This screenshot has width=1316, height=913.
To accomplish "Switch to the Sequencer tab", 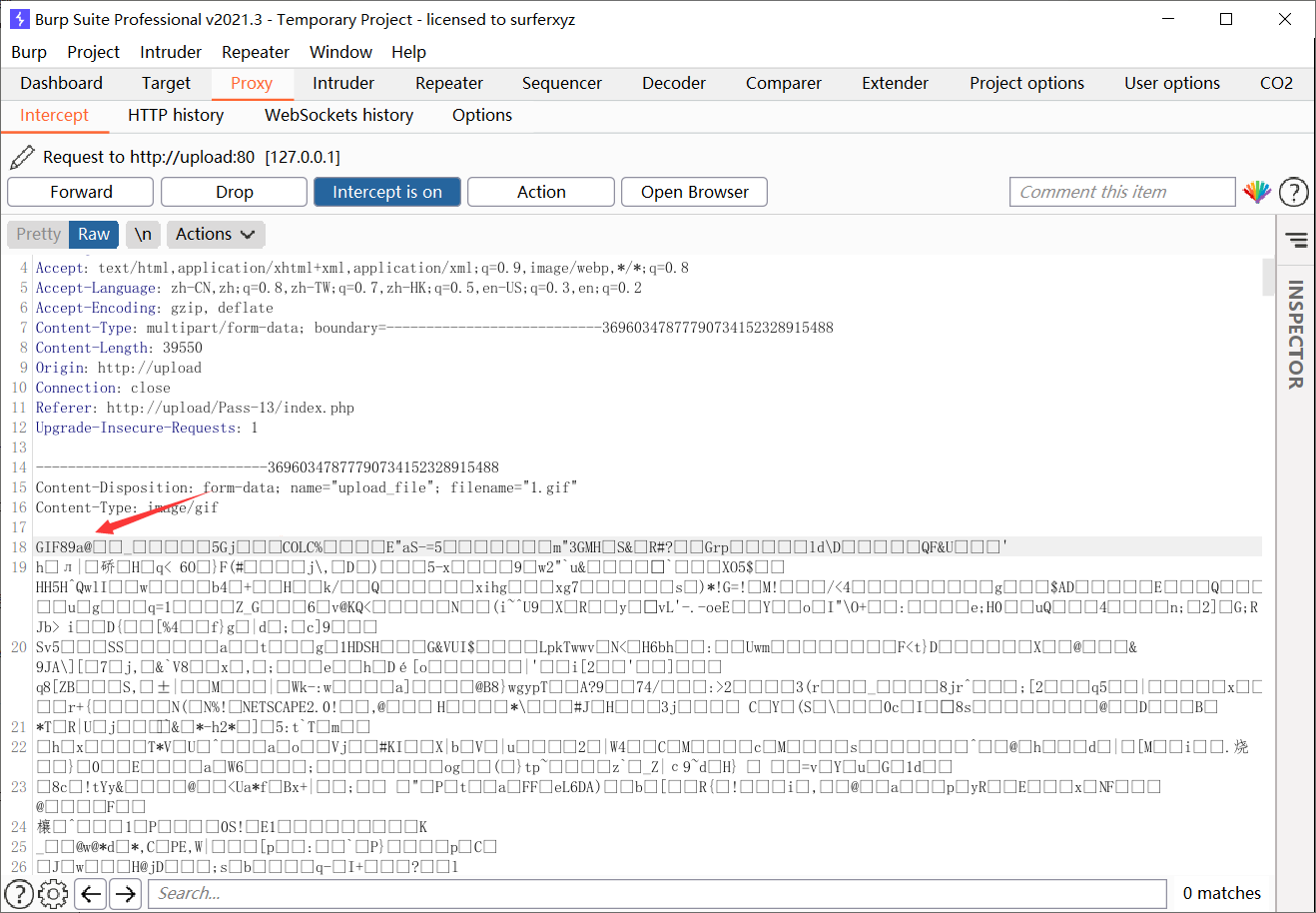I will pos(562,83).
